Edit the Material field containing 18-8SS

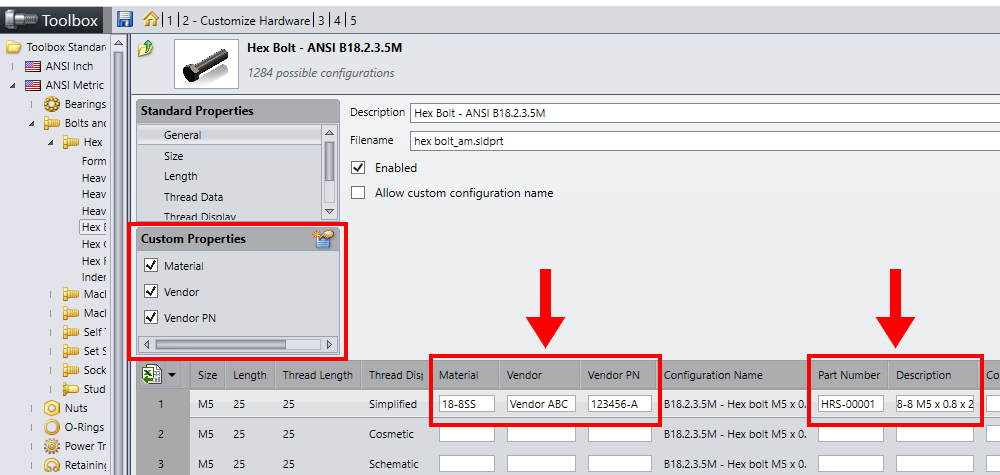pyautogui.click(x=467, y=404)
